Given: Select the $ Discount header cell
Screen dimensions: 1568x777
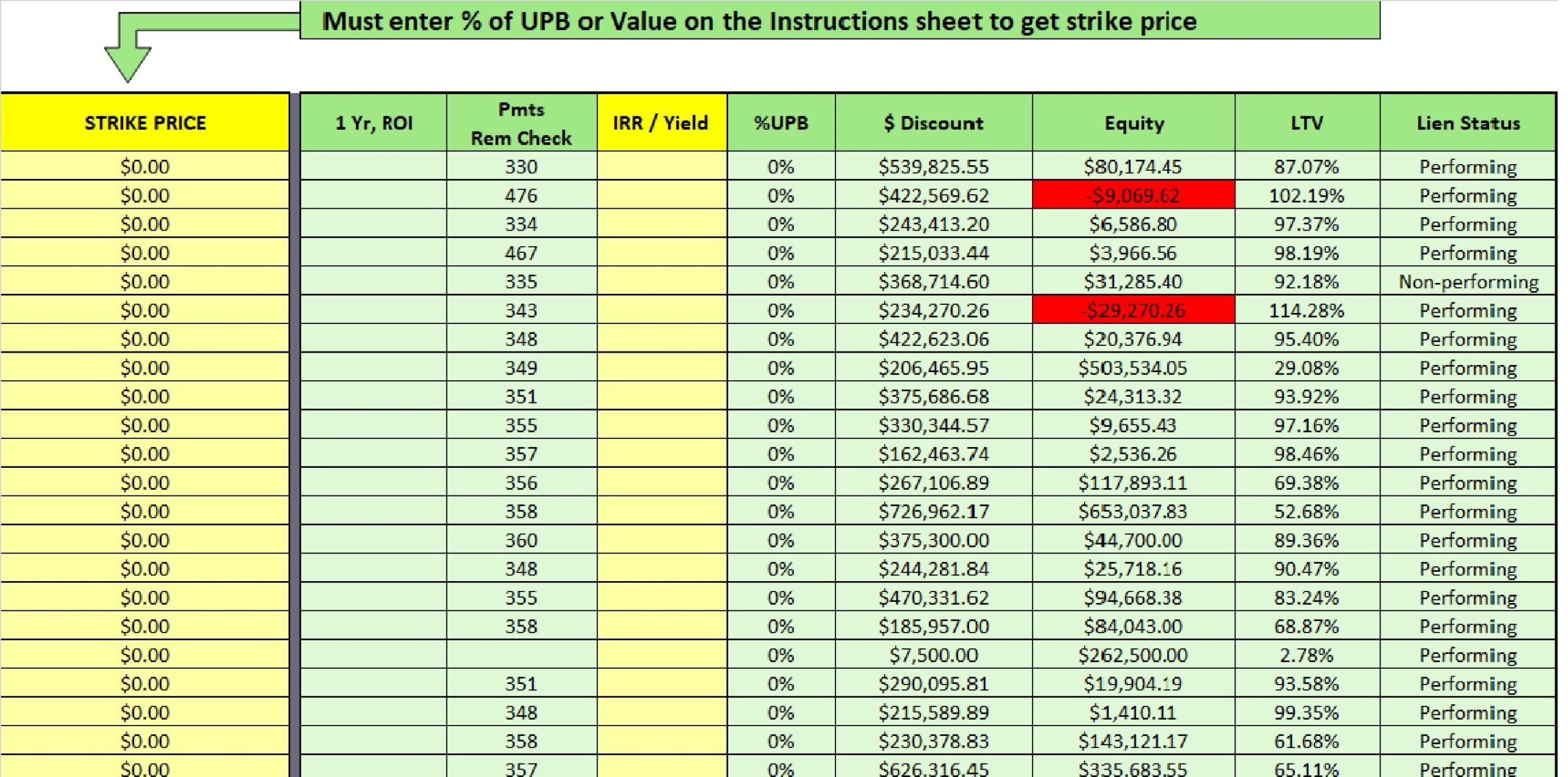Looking at the screenshot, I should [933, 123].
